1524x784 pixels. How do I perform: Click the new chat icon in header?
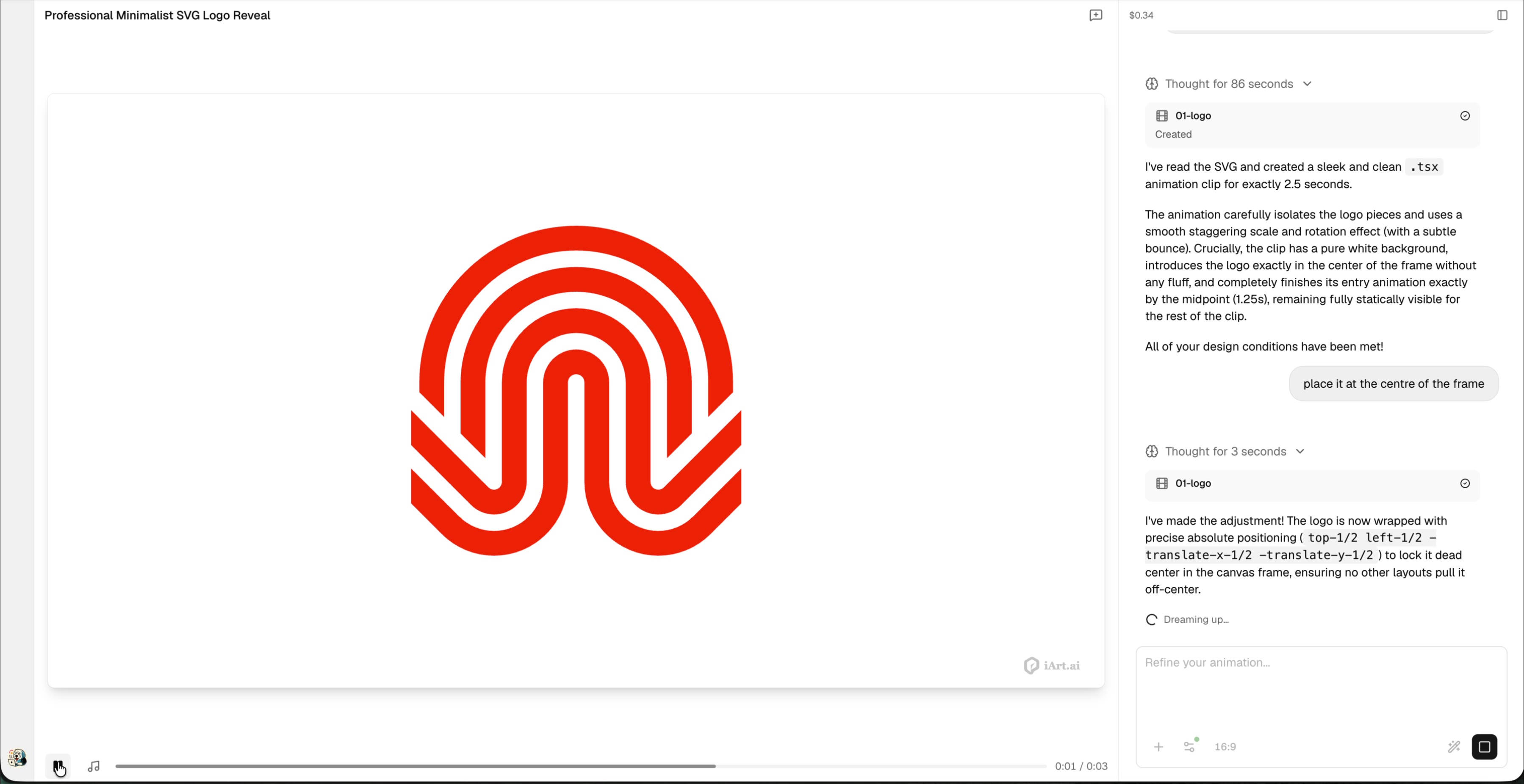1096,15
